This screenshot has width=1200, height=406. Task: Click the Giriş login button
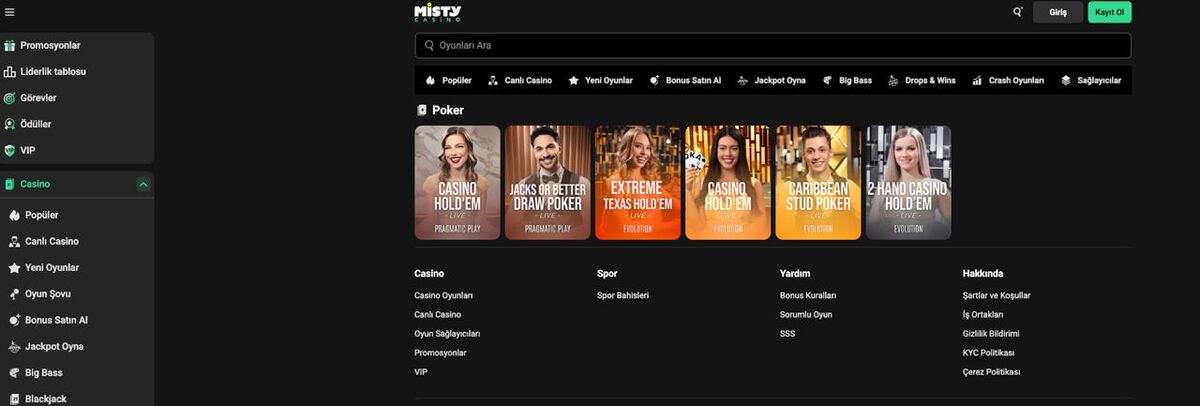click(x=1058, y=12)
